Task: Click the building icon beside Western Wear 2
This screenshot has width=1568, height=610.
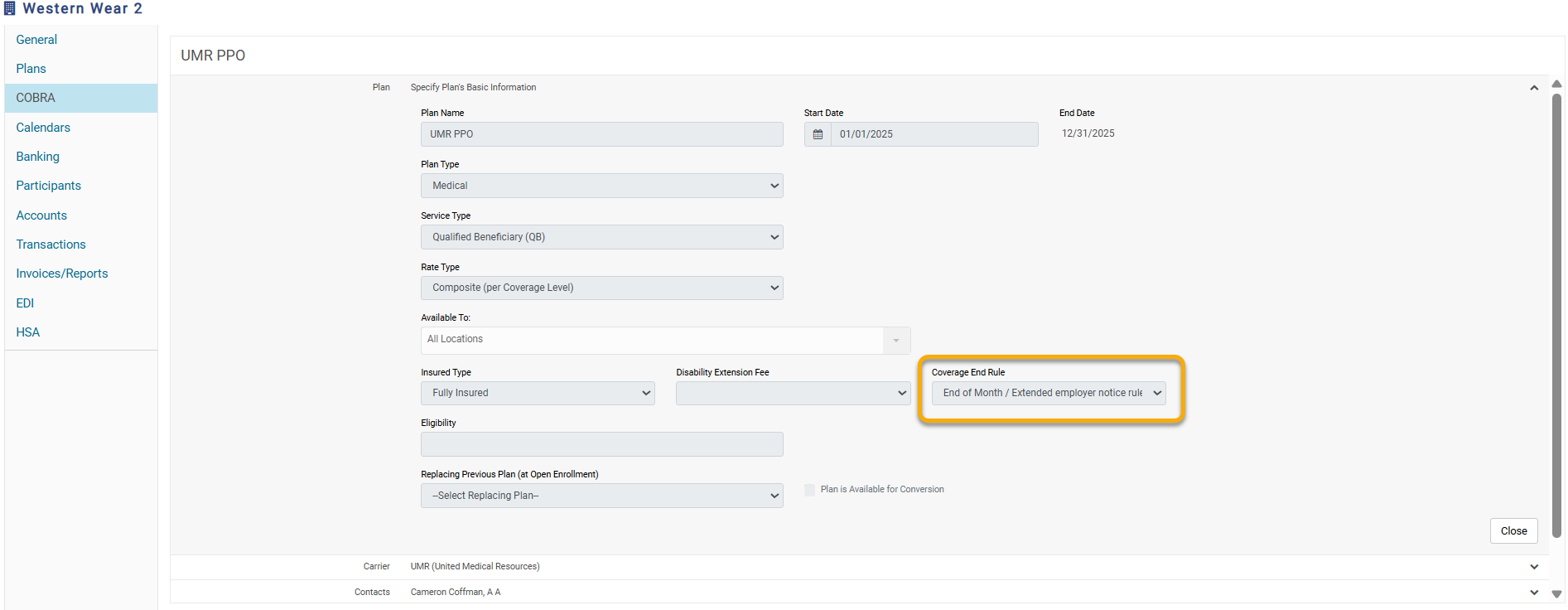Action: pos(10,8)
